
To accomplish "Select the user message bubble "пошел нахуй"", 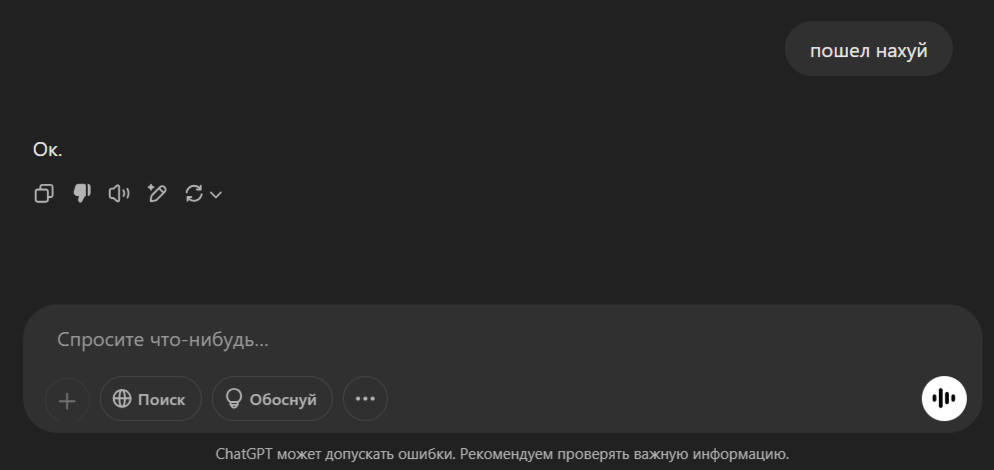I will [x=868, y=49].
